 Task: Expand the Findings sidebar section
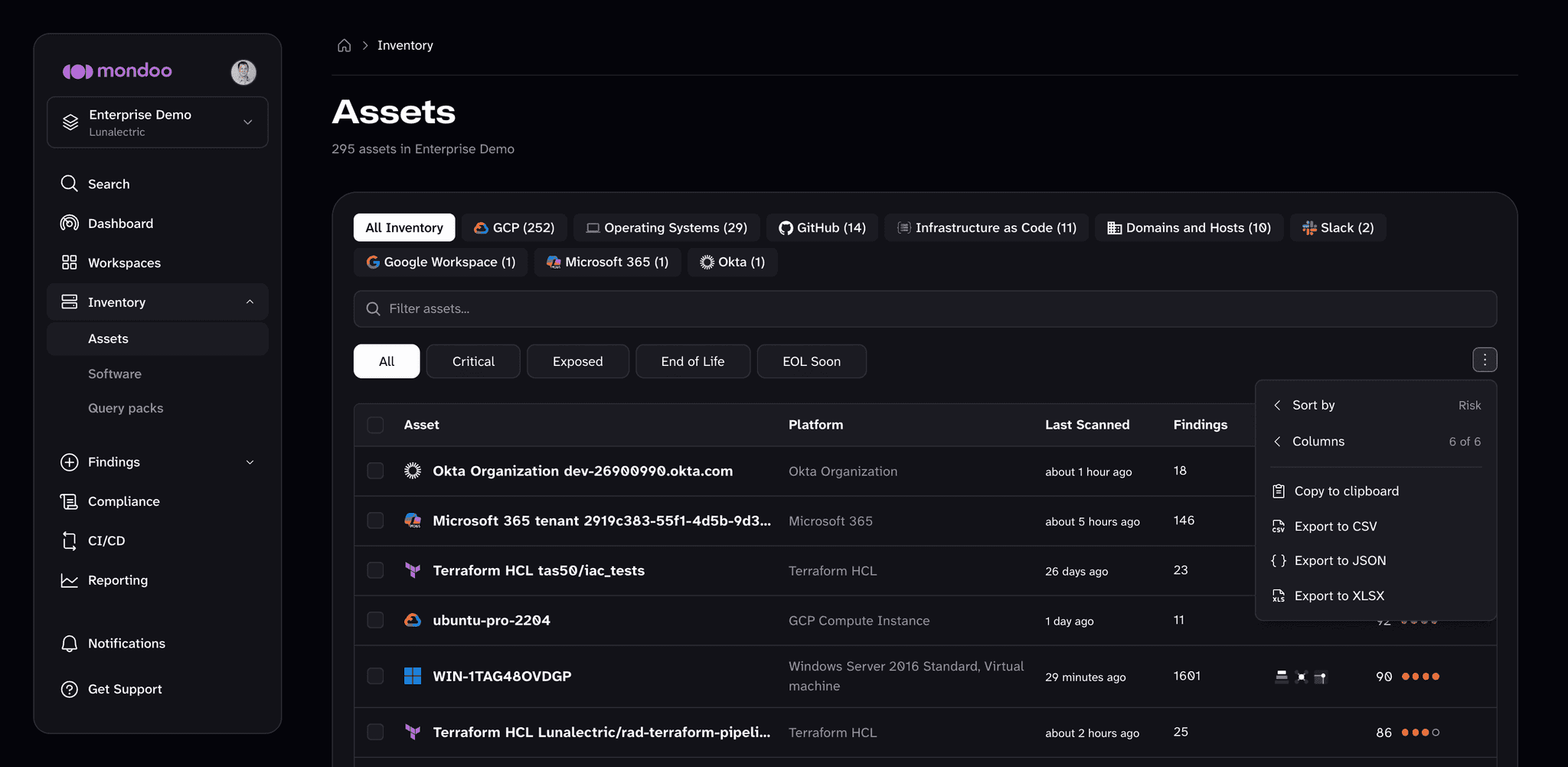coord(250,462)
